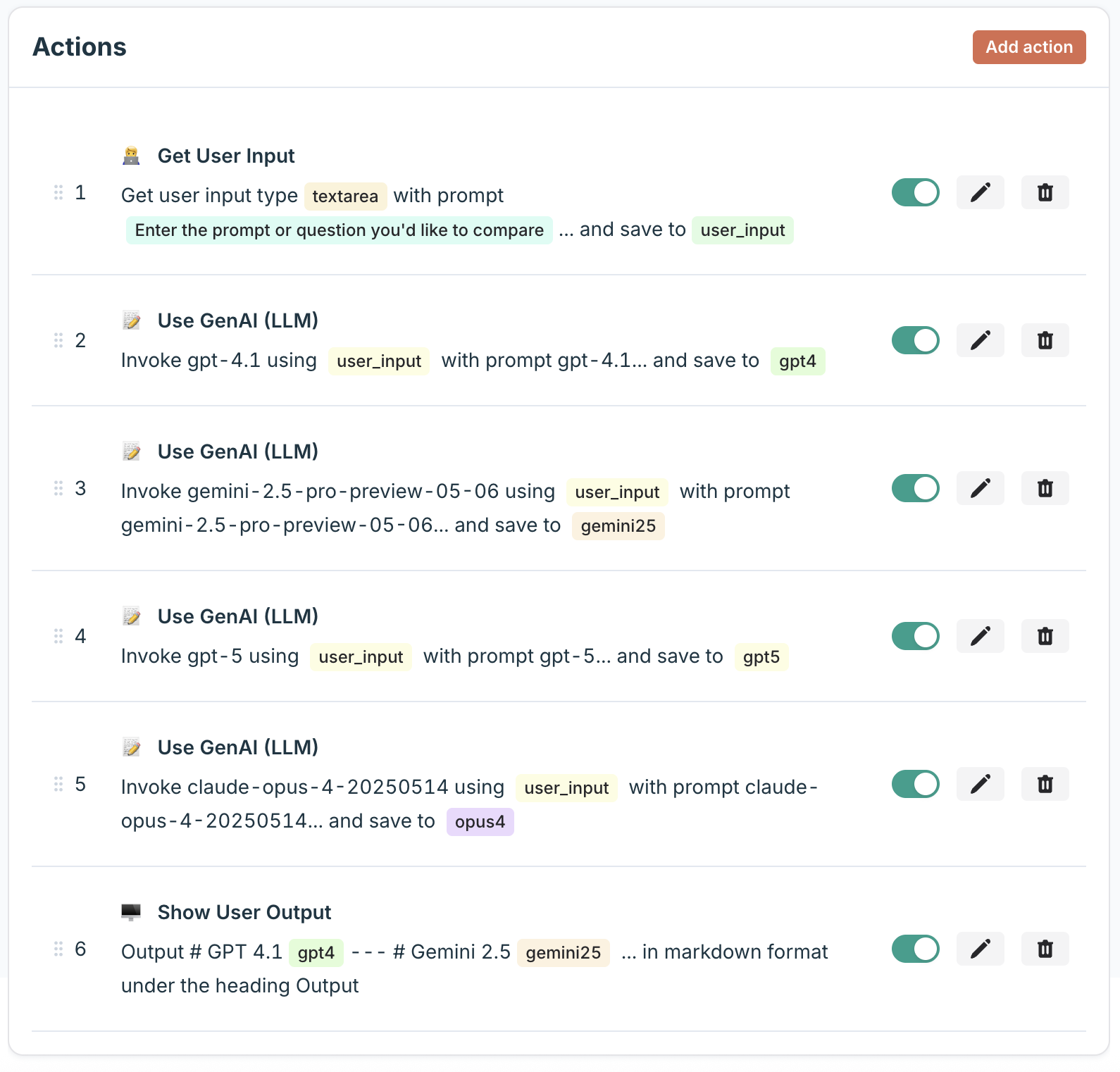Image resolution: width=1120 pixels, height=1072 pixels.
Task: Click the monitor icon beside Show User Output
Action: pos(131,912)
